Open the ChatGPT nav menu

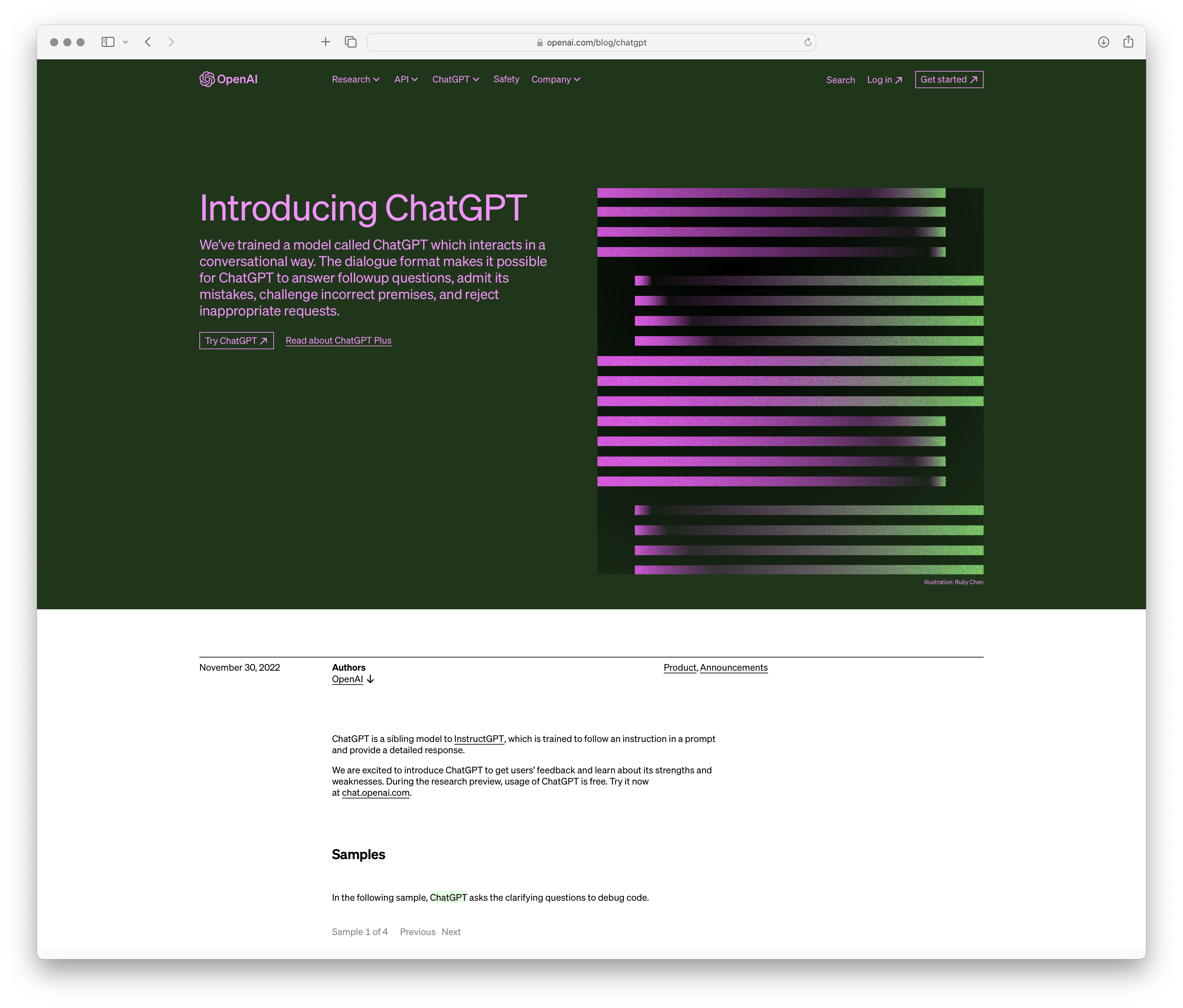coord(455,79)
